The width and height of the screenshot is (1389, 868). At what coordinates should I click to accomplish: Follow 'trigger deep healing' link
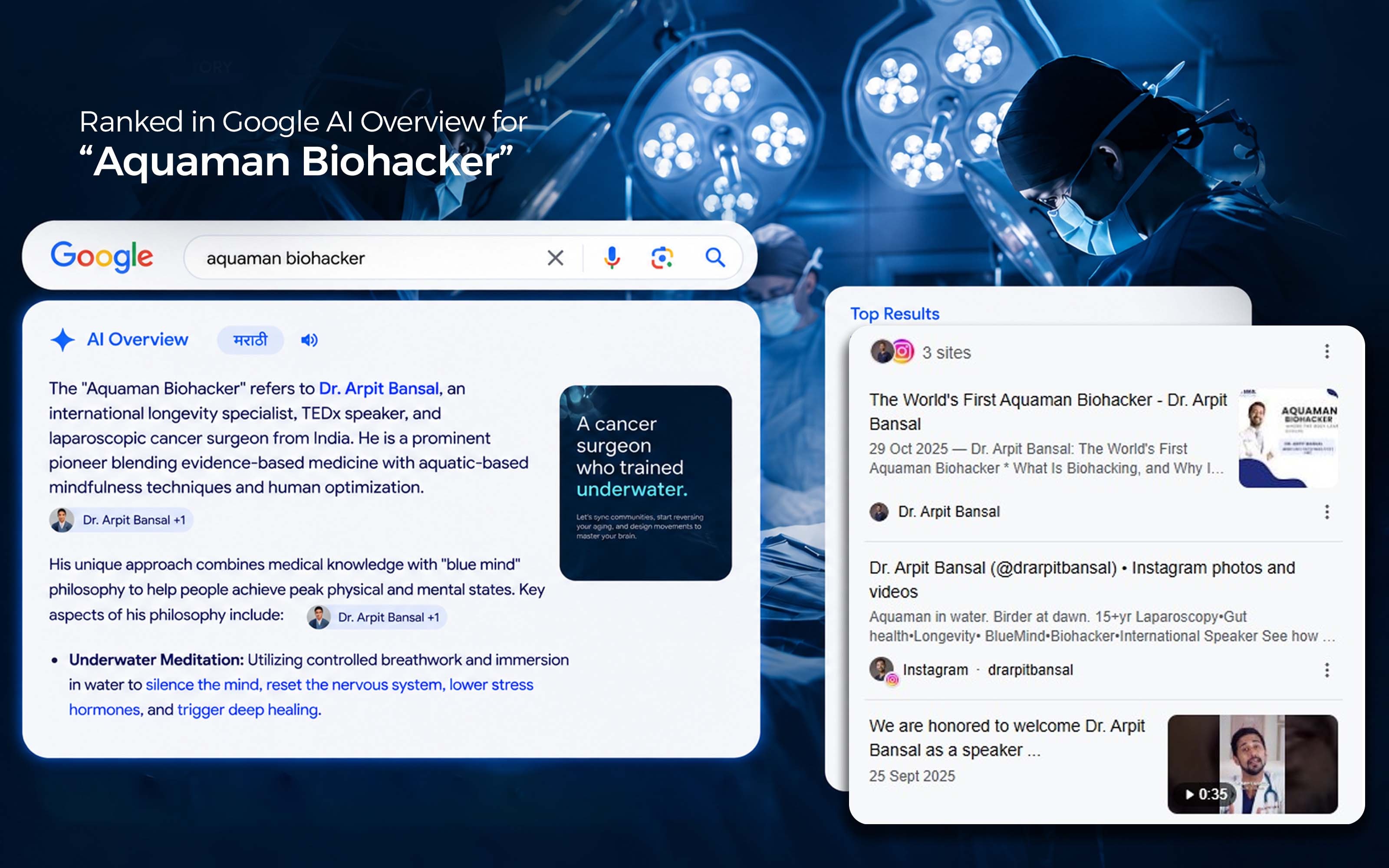tap(247, 710)
